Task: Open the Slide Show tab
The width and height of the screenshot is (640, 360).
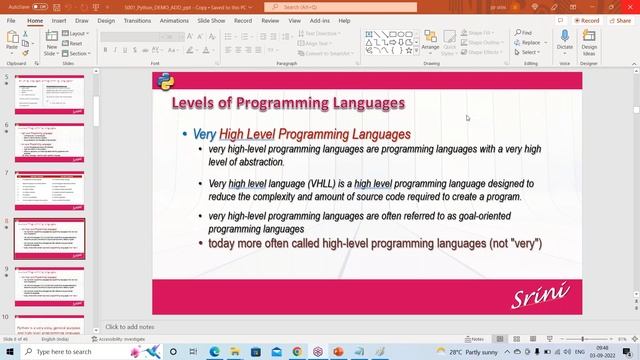Action: coord(211,21)
